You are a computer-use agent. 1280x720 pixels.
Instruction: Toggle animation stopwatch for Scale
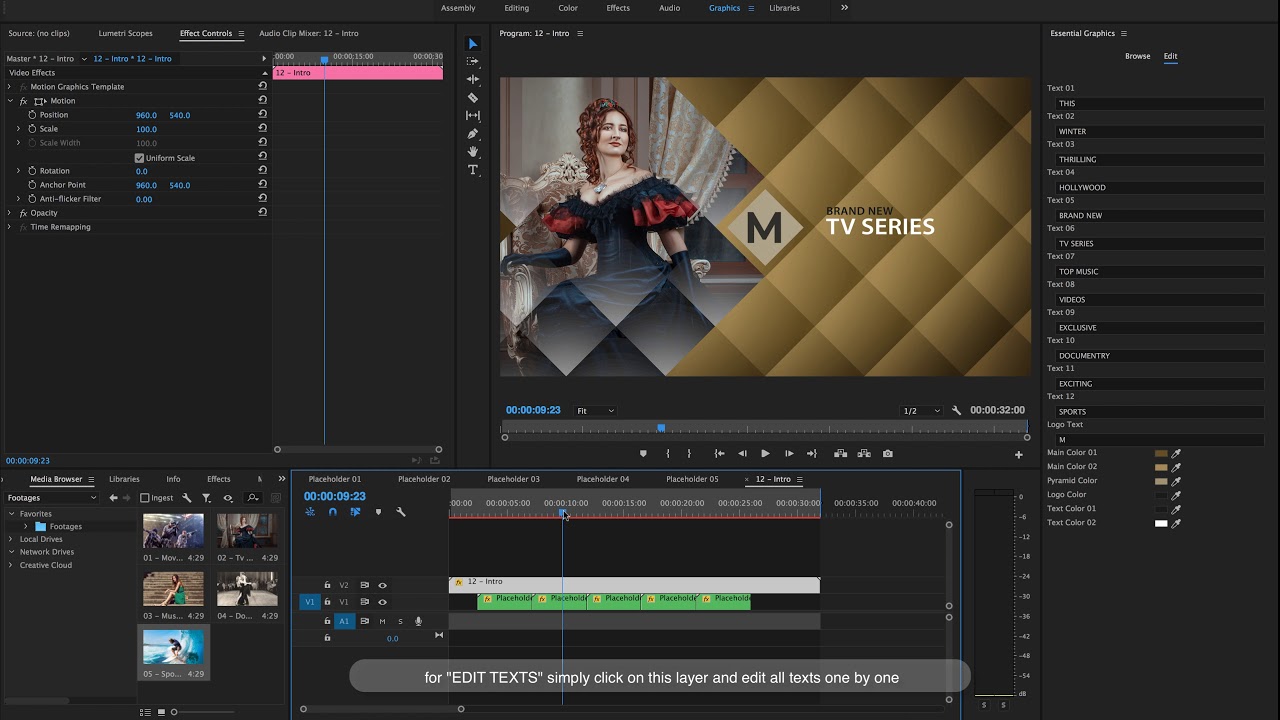tap(32, 129)
